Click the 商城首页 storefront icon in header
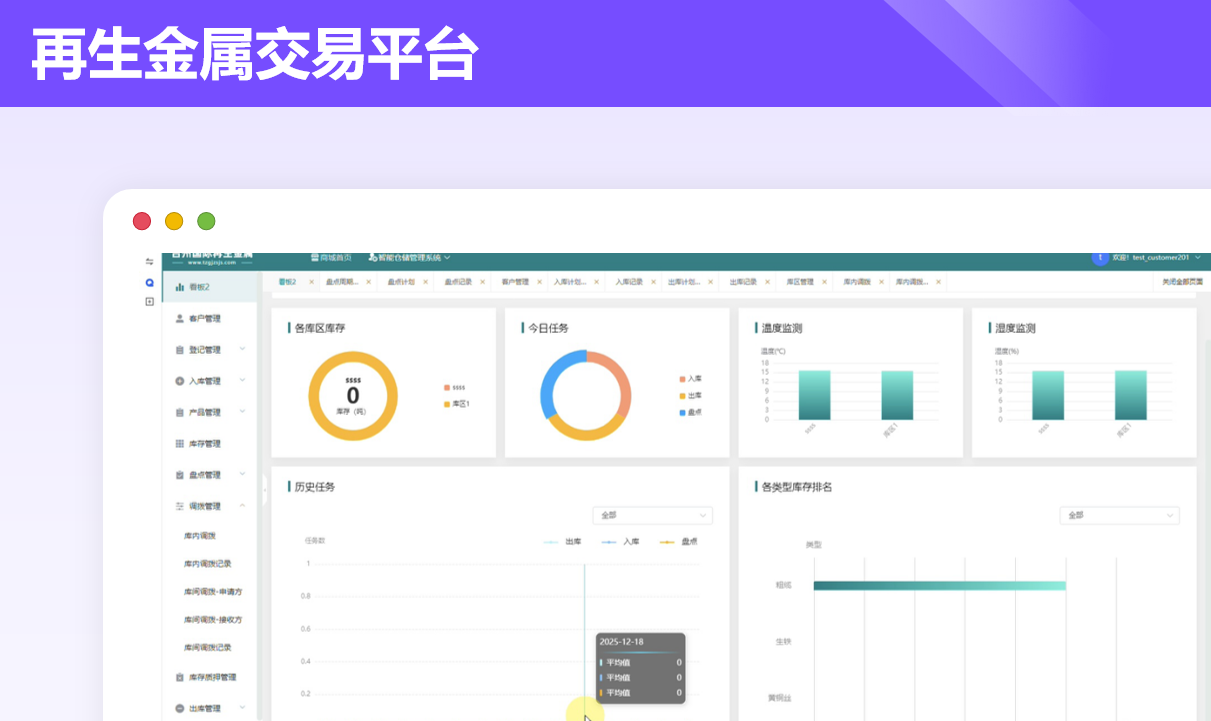 coord(314,258)
